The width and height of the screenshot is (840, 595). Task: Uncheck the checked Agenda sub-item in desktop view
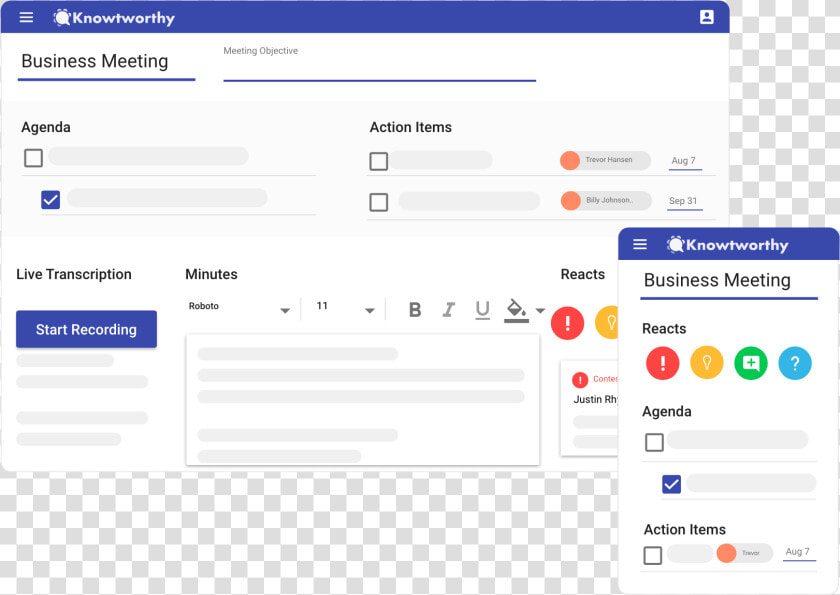tap(50, 200)
